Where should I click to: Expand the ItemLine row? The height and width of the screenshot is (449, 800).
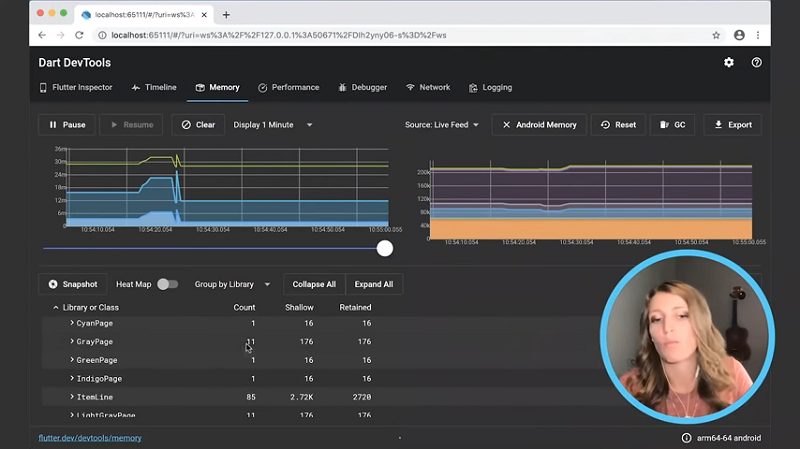72,396
